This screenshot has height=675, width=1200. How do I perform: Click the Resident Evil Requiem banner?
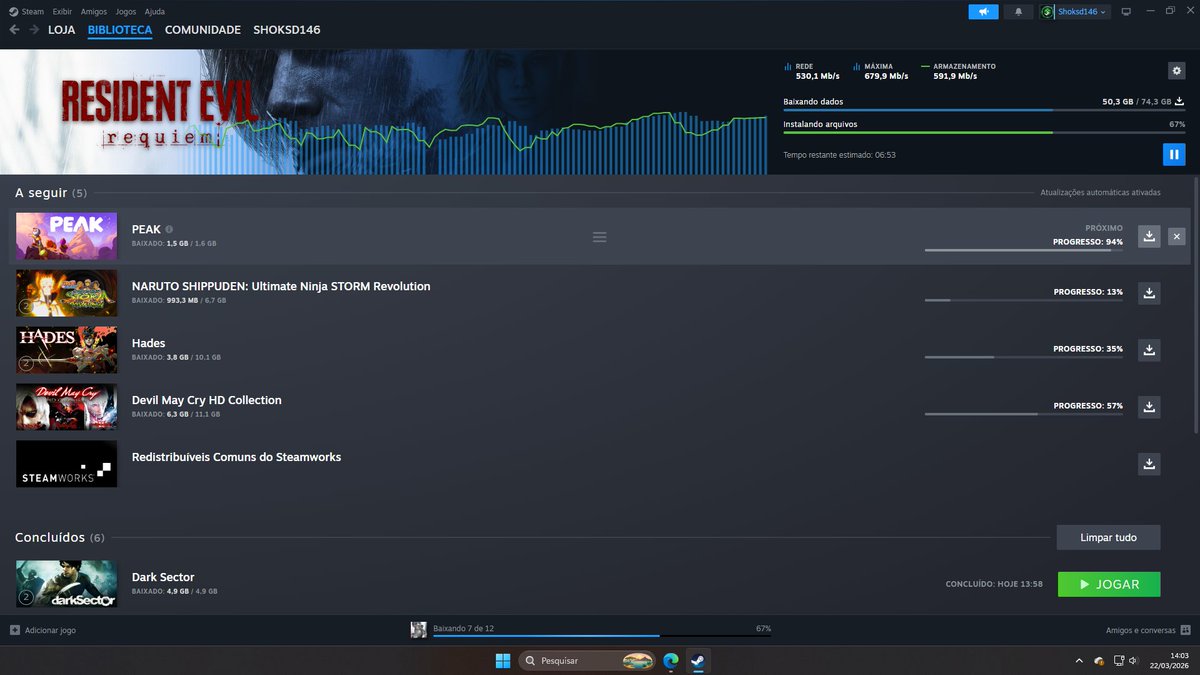point(384,112)
